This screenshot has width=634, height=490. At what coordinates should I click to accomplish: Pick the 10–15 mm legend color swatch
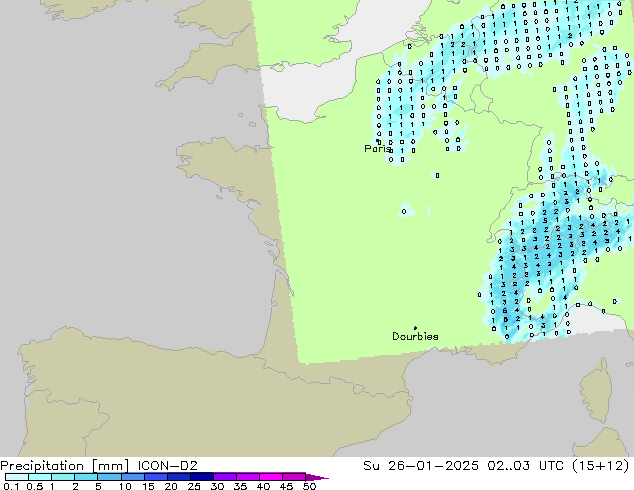point(132,477)
